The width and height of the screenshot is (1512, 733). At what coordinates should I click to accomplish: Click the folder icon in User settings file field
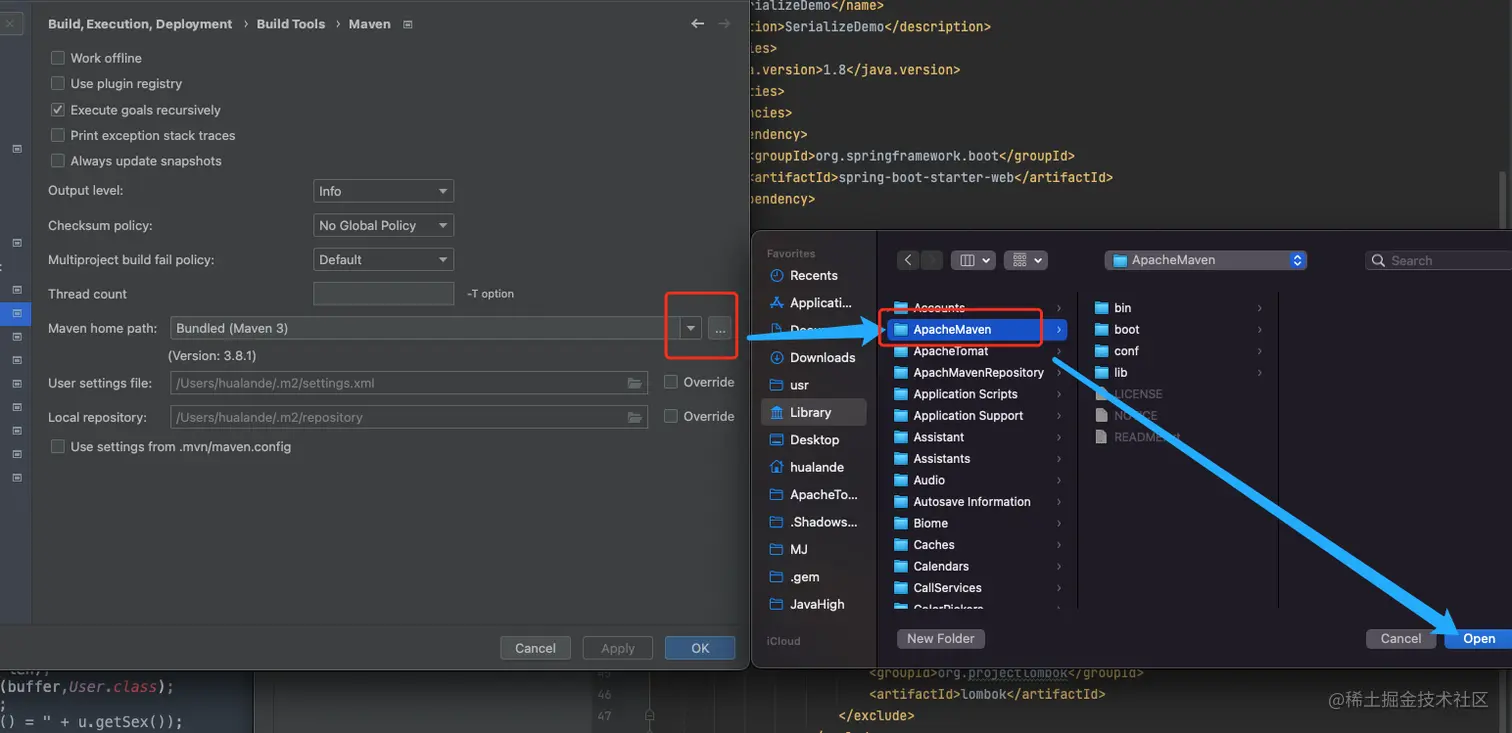pyautogui.click(x=634, y=383)
